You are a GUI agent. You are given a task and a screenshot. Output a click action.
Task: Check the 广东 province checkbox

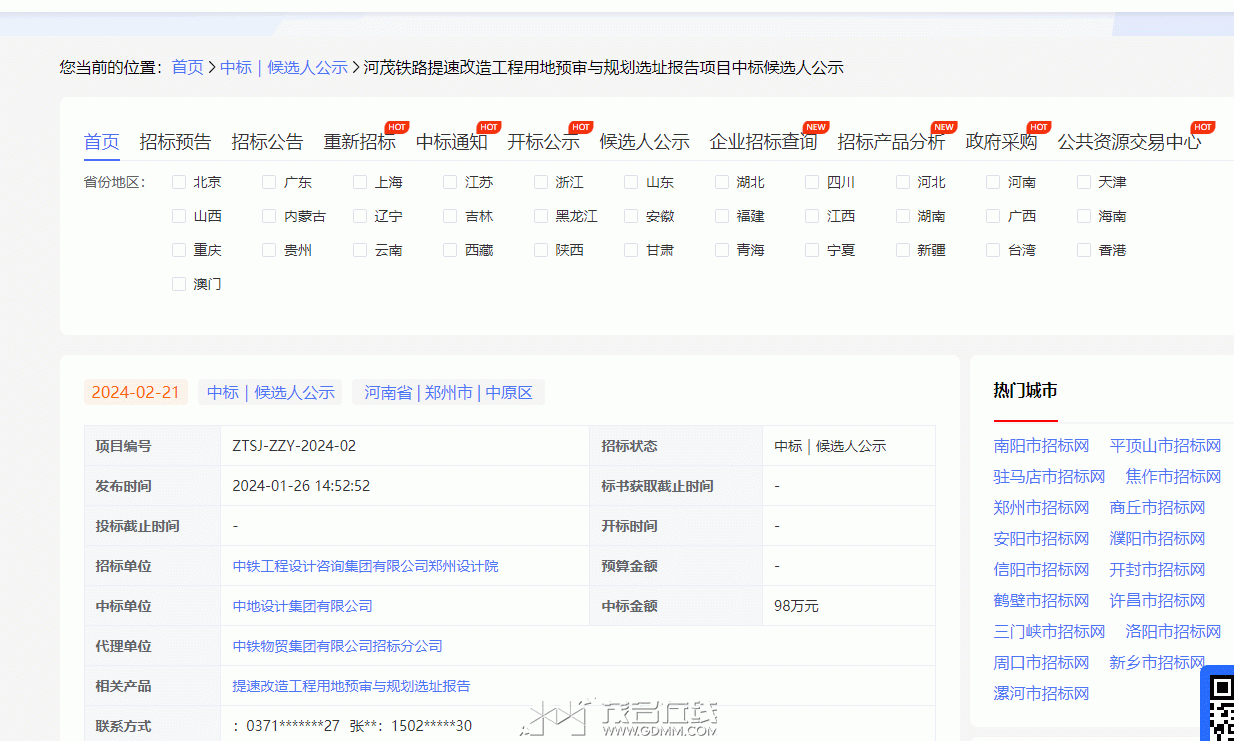click(x=269, y=182)
